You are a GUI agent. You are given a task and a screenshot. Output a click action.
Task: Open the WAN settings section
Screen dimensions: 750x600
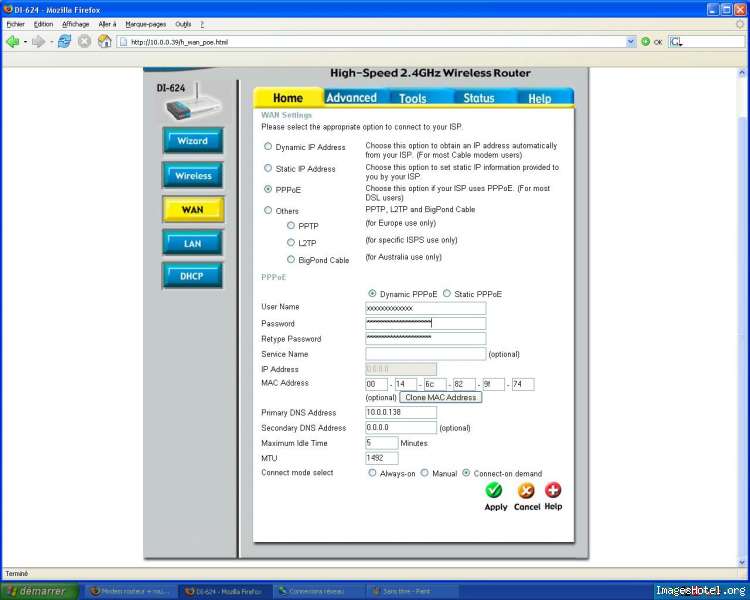coord(193,210)
